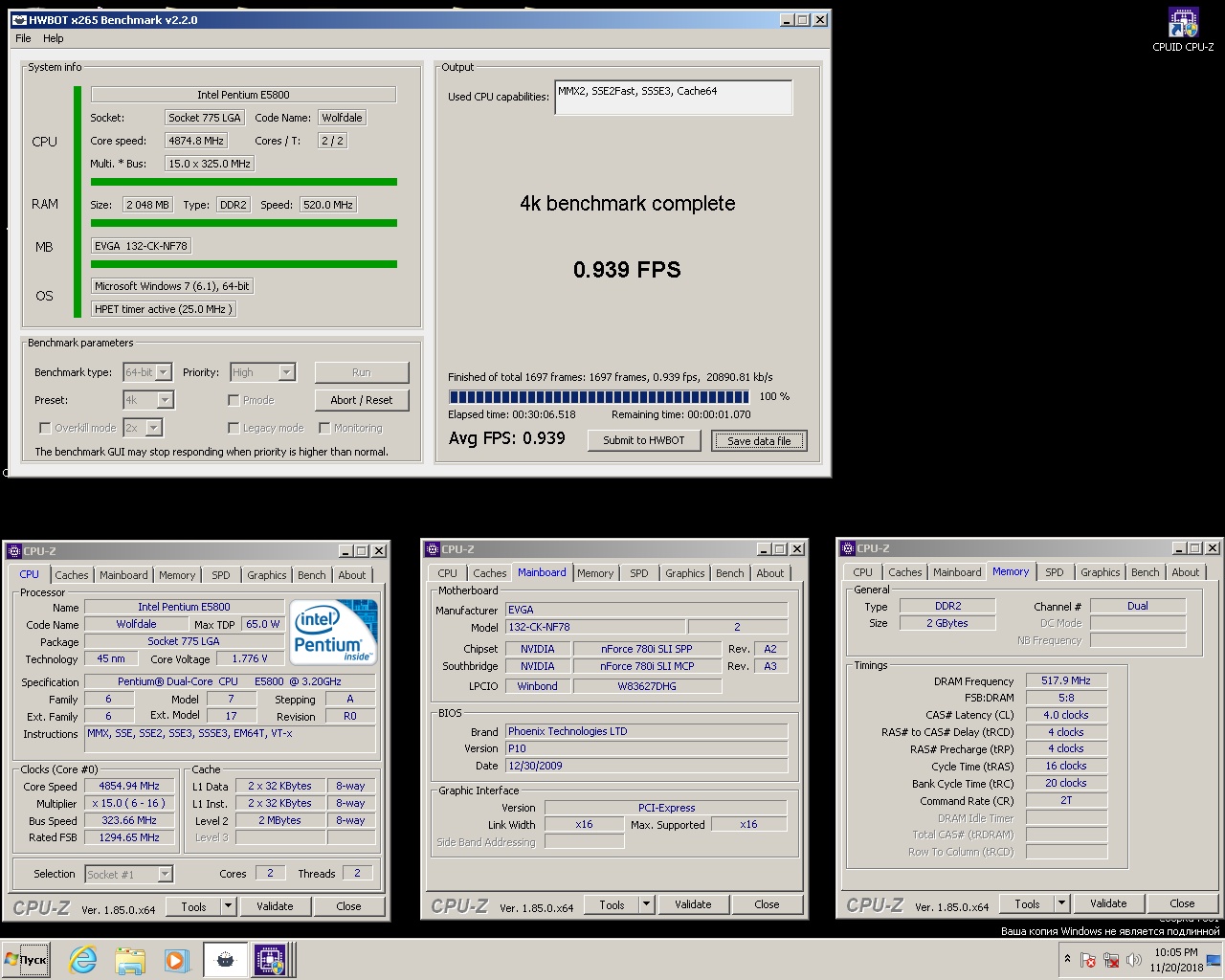This screenshot has width=1225, height=980.
Task: Click the left CPU-Z window title icon
Action: click(14, 551)
